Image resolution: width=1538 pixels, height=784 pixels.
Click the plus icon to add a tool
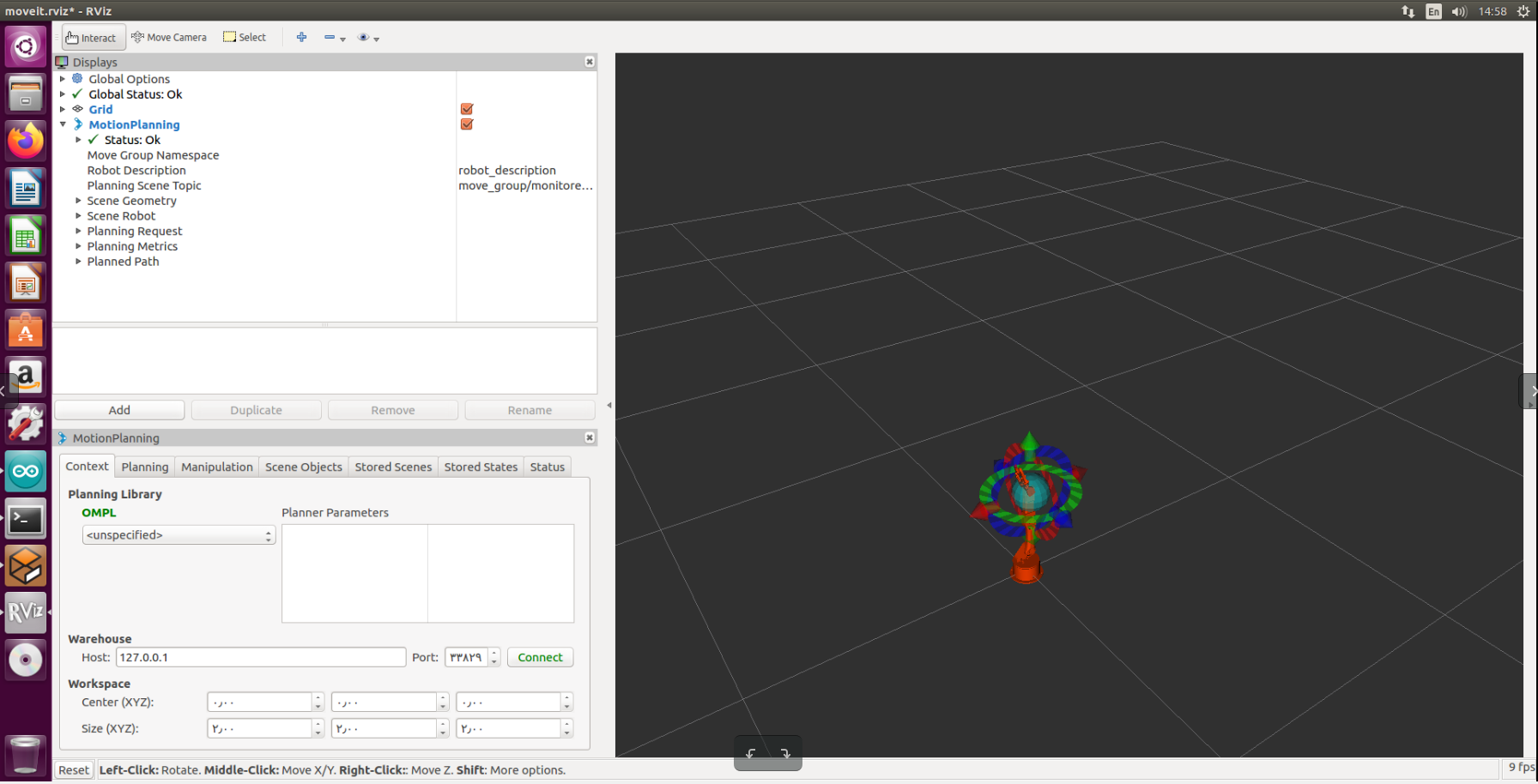coord(301,37)
